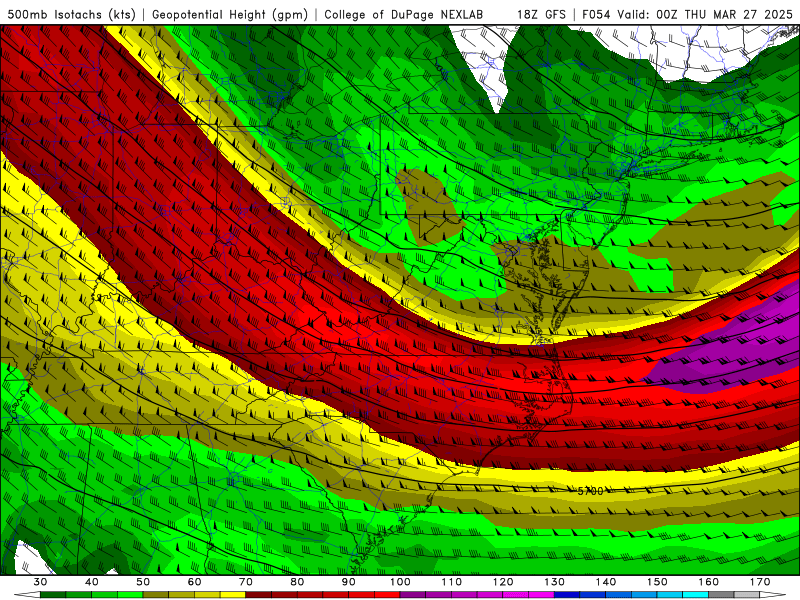
Task: Click the '100' legend value
Action: tap(400, 582)
